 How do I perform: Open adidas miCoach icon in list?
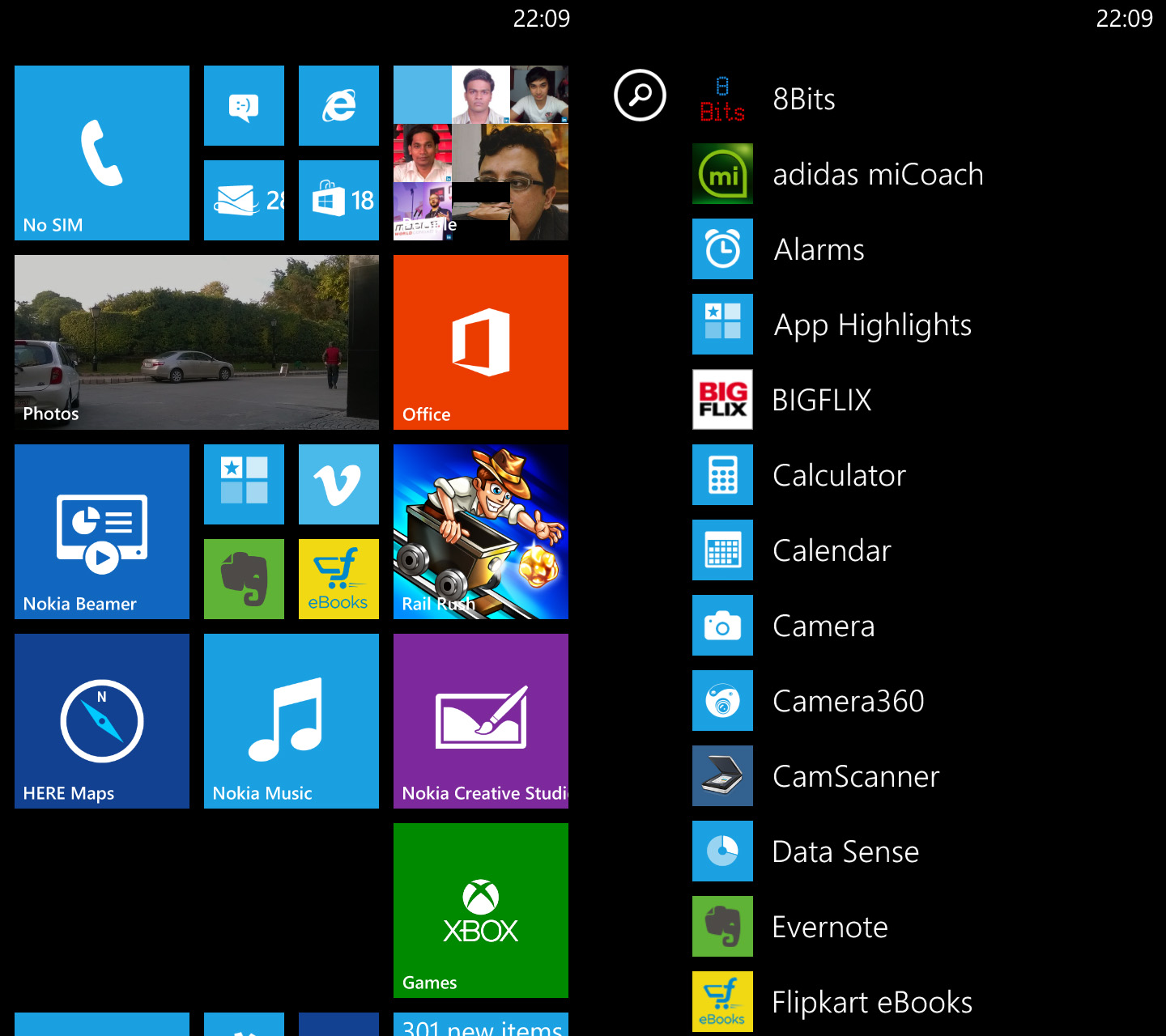pos(722,174)
